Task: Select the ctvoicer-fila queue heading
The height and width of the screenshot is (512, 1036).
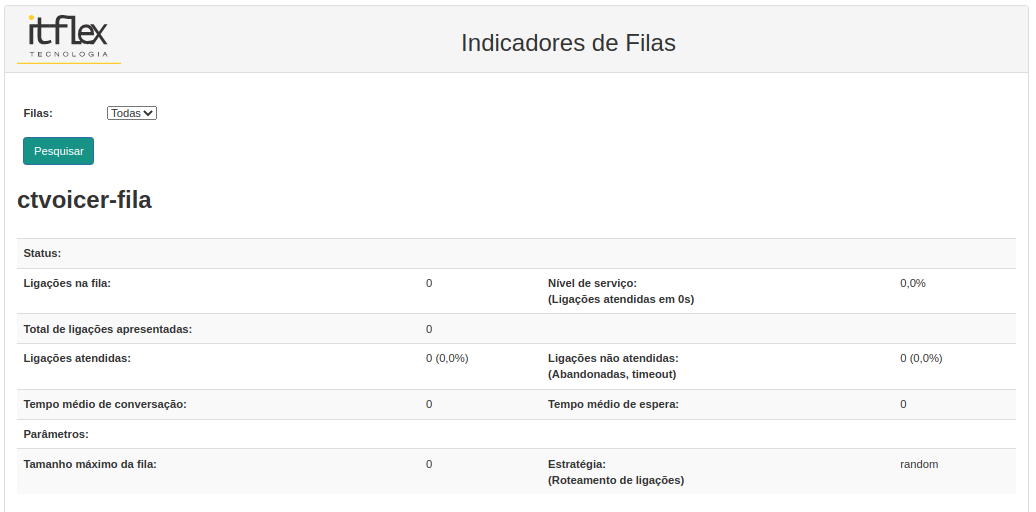Action: point(85,200)
